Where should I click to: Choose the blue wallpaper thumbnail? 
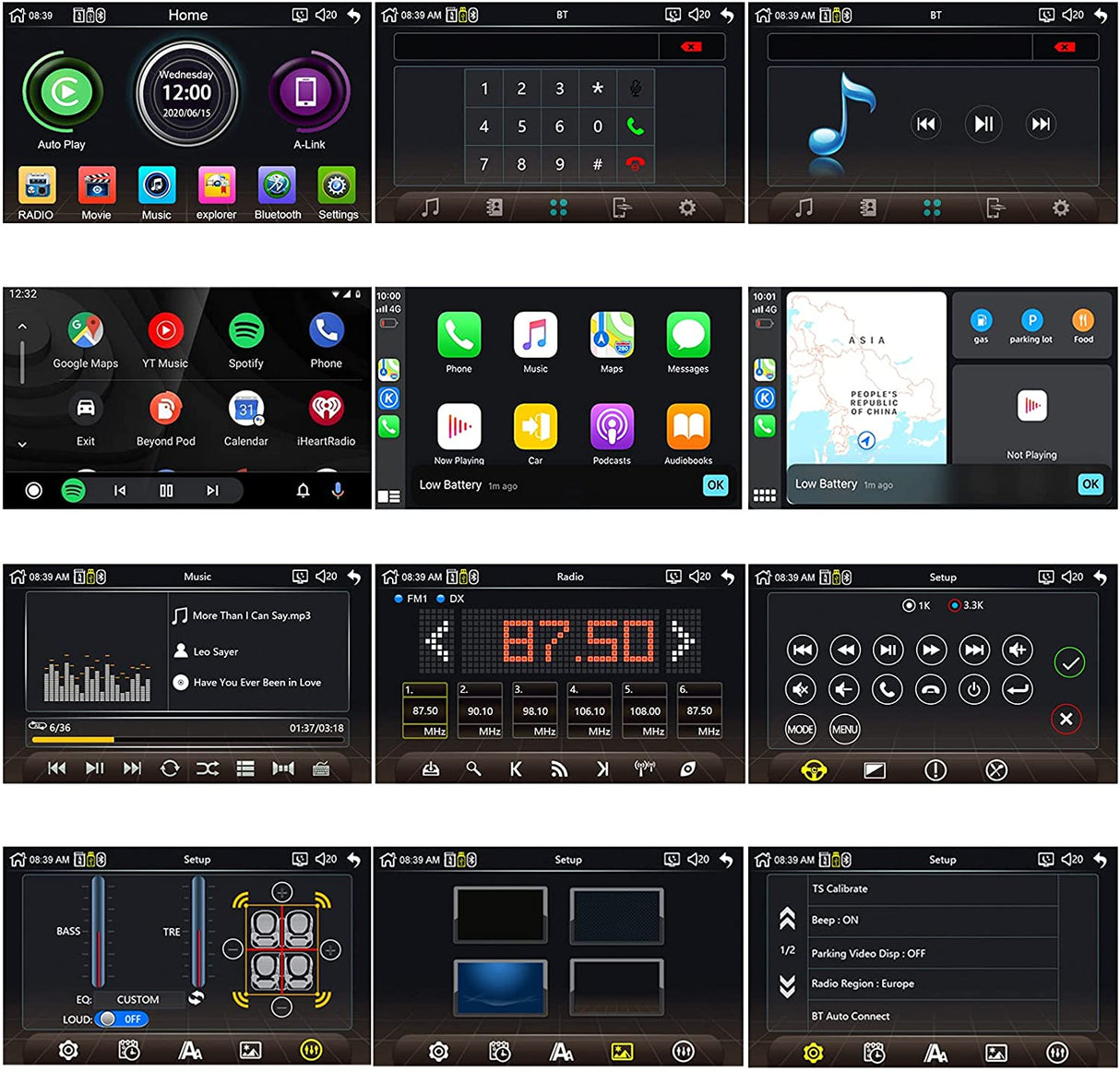click(501, 988)
